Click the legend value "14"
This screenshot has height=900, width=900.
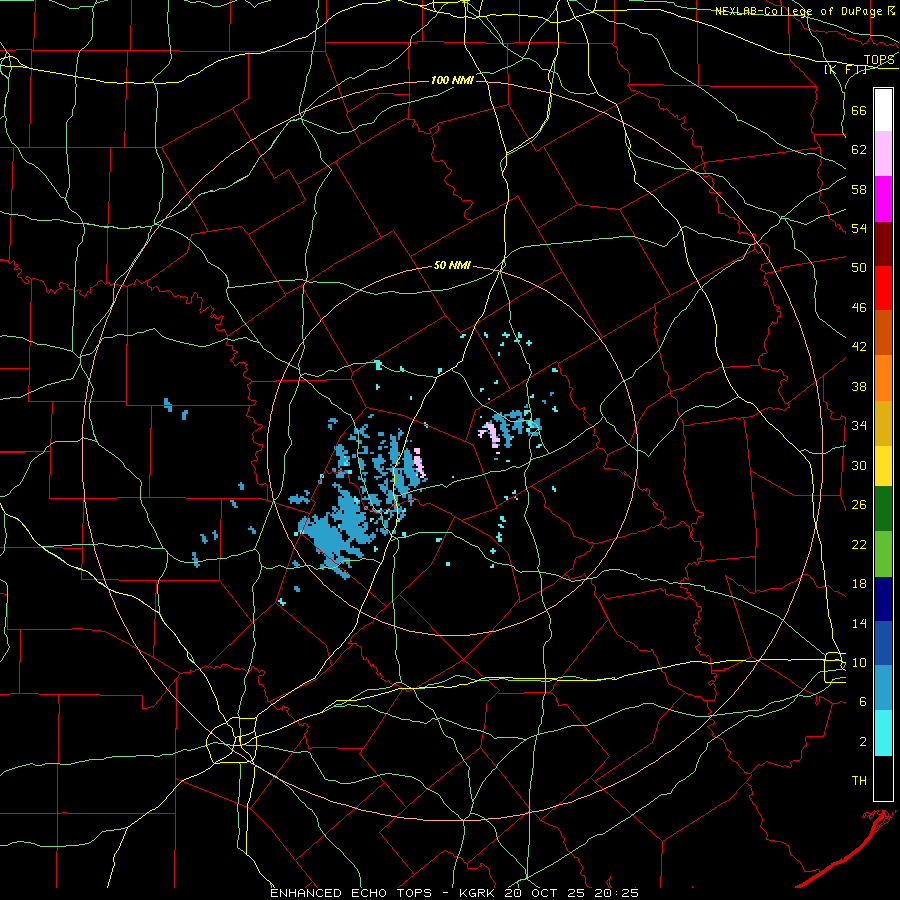(x=859, y=623)
